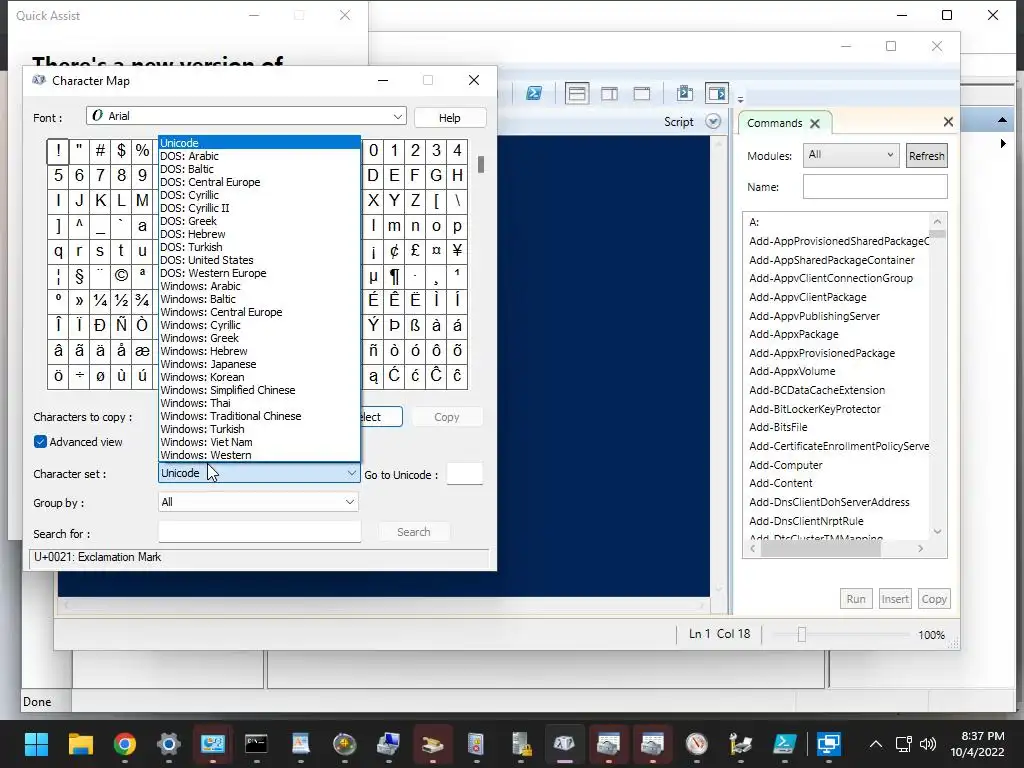
Task: Select the pound sign £ character cell
Action: [415, 251]
